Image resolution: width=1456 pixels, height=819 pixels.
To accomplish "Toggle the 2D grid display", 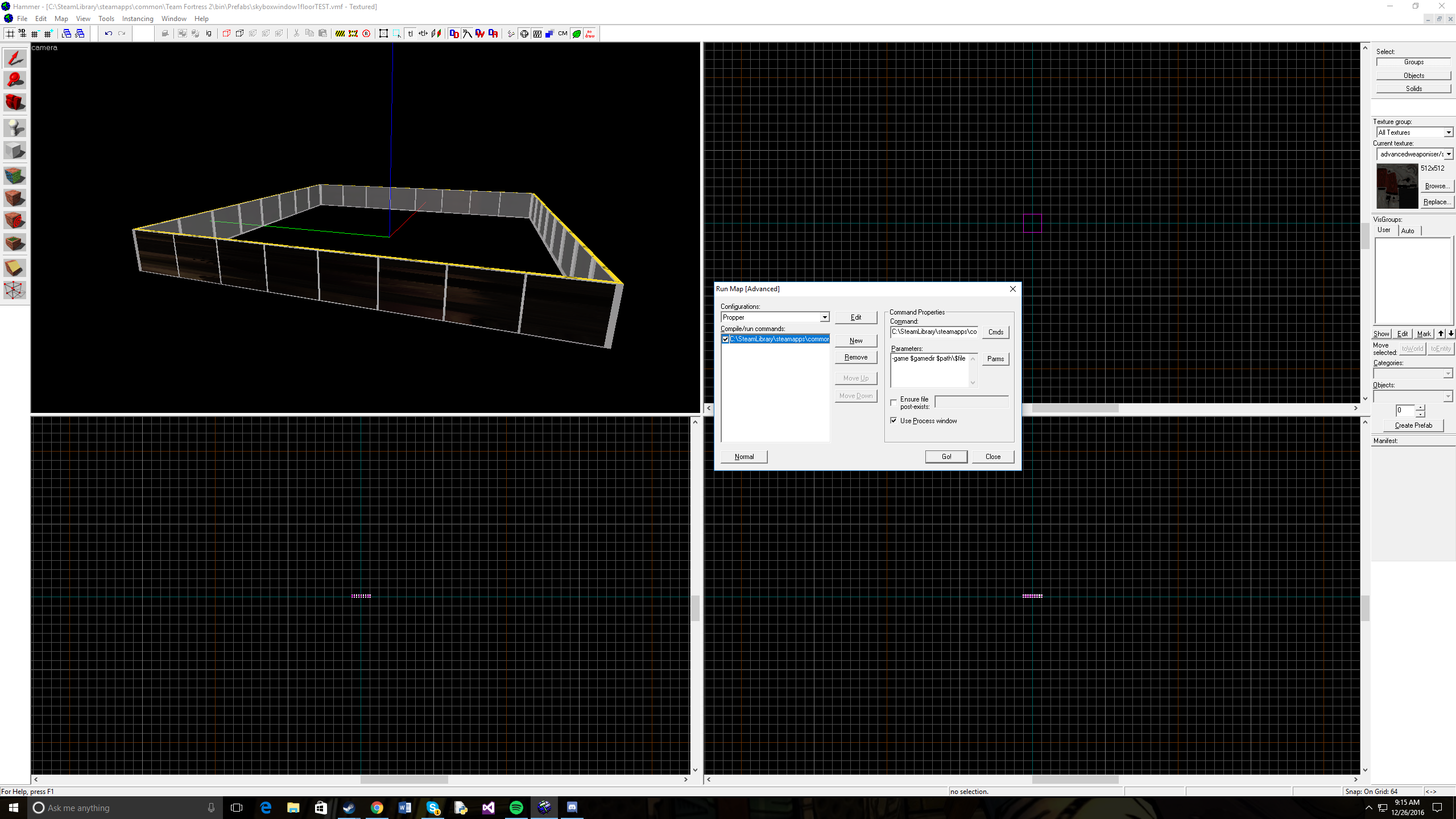I will click(x=10, y=34).
